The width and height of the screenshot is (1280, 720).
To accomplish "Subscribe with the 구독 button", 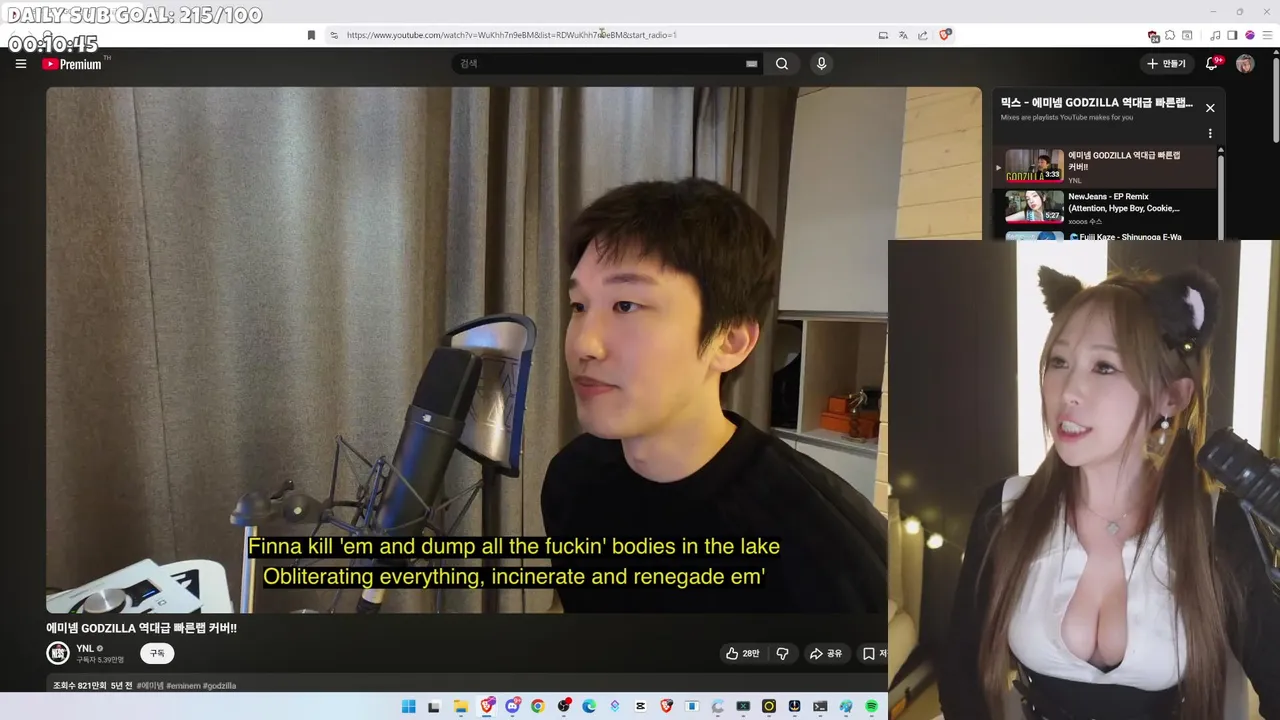I will [x=157, y=653].
